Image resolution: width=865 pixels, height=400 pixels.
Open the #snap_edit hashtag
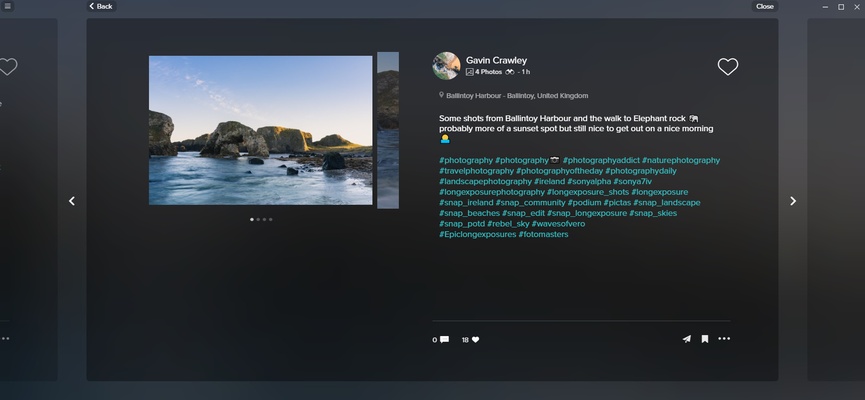click(x=524, y=213)
